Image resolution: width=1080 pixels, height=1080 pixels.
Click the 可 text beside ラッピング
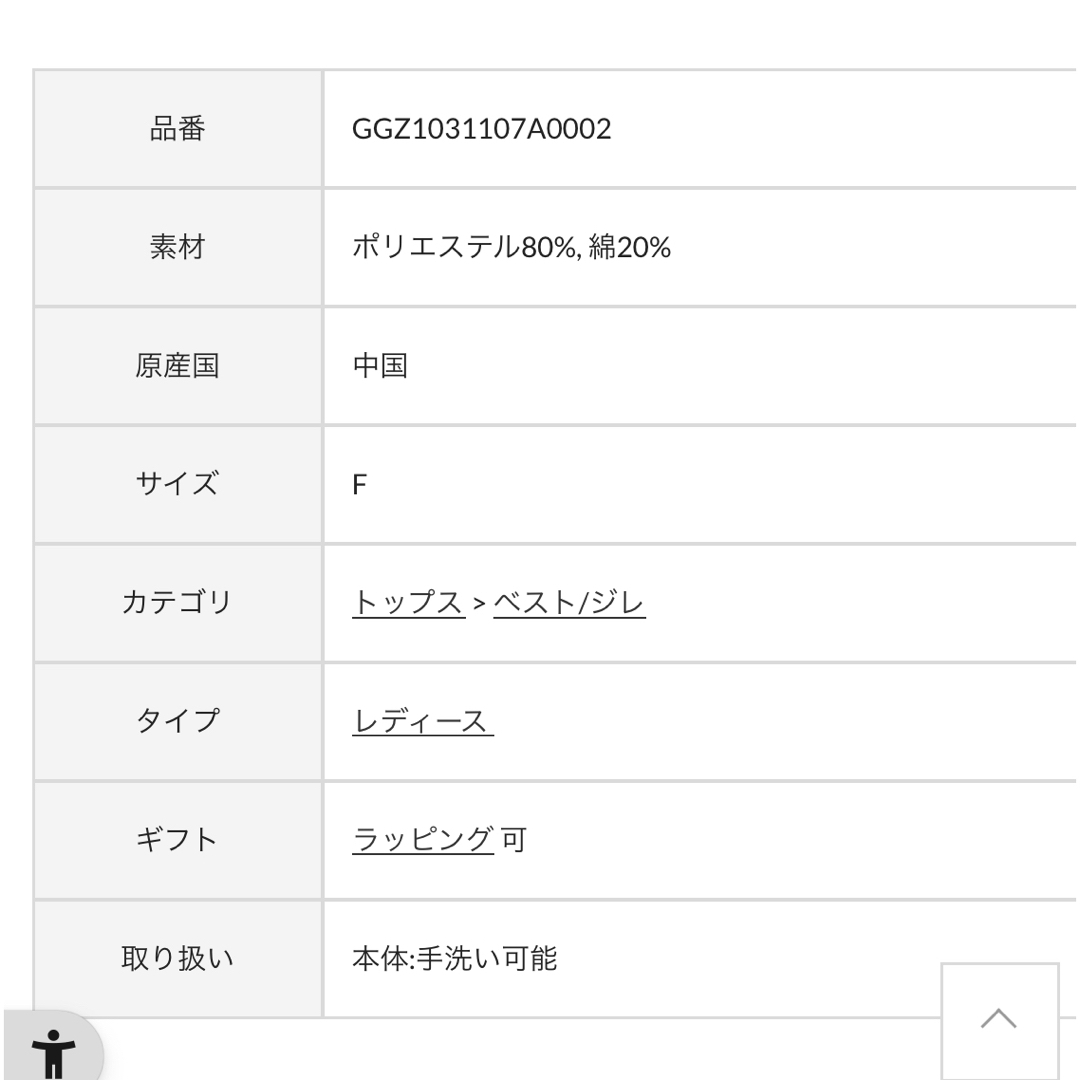pos(514,840)
